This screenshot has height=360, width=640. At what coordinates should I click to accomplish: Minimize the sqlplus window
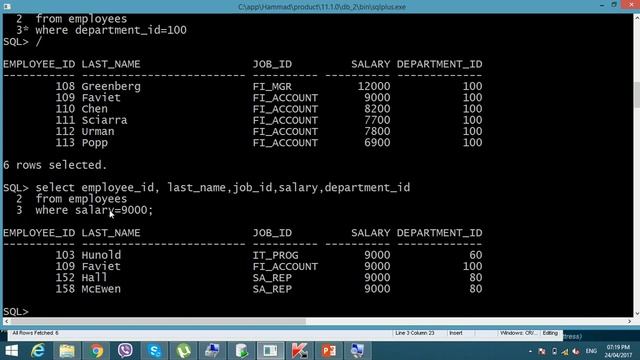click(x=602, y=5)
